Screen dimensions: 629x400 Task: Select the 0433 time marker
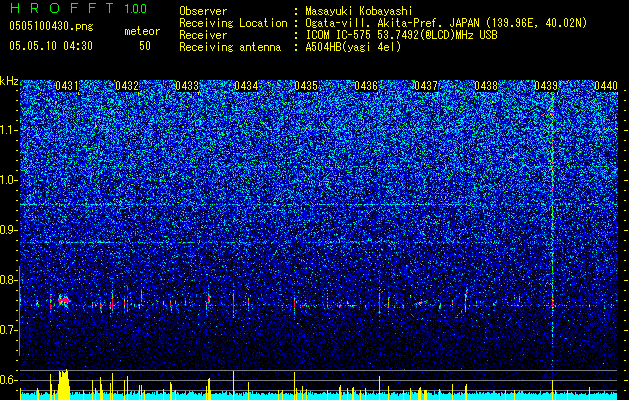pyautogui.click(x=187, y=86)
